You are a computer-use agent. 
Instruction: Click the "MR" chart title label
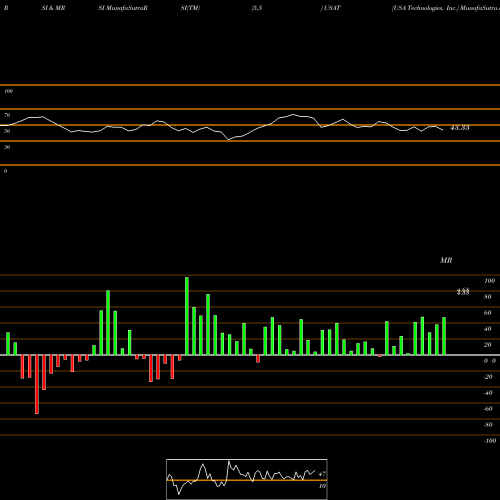(446, 260)
